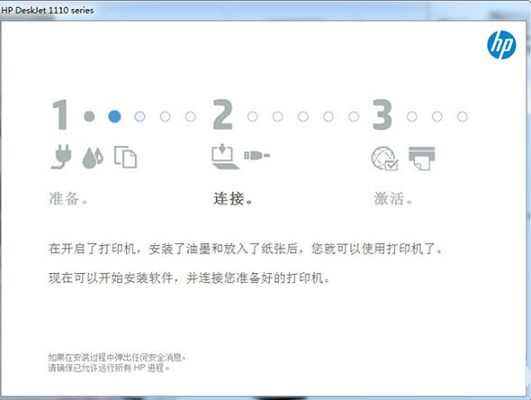The image size is (531, 400).
Task: Click the USB cable connector icon
Action: click(x=257, y=155)
